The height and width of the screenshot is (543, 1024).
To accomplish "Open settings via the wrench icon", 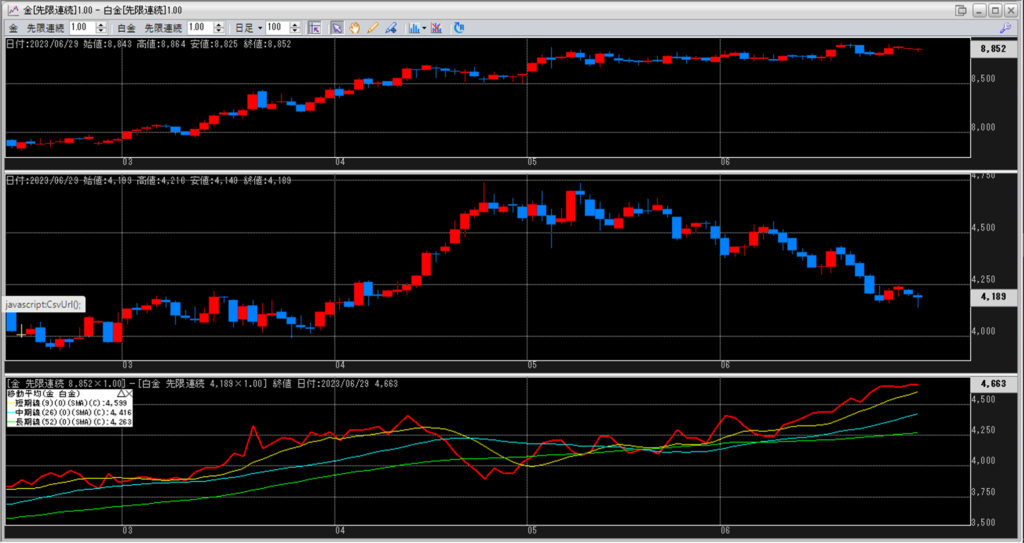I will point(1005,27).
